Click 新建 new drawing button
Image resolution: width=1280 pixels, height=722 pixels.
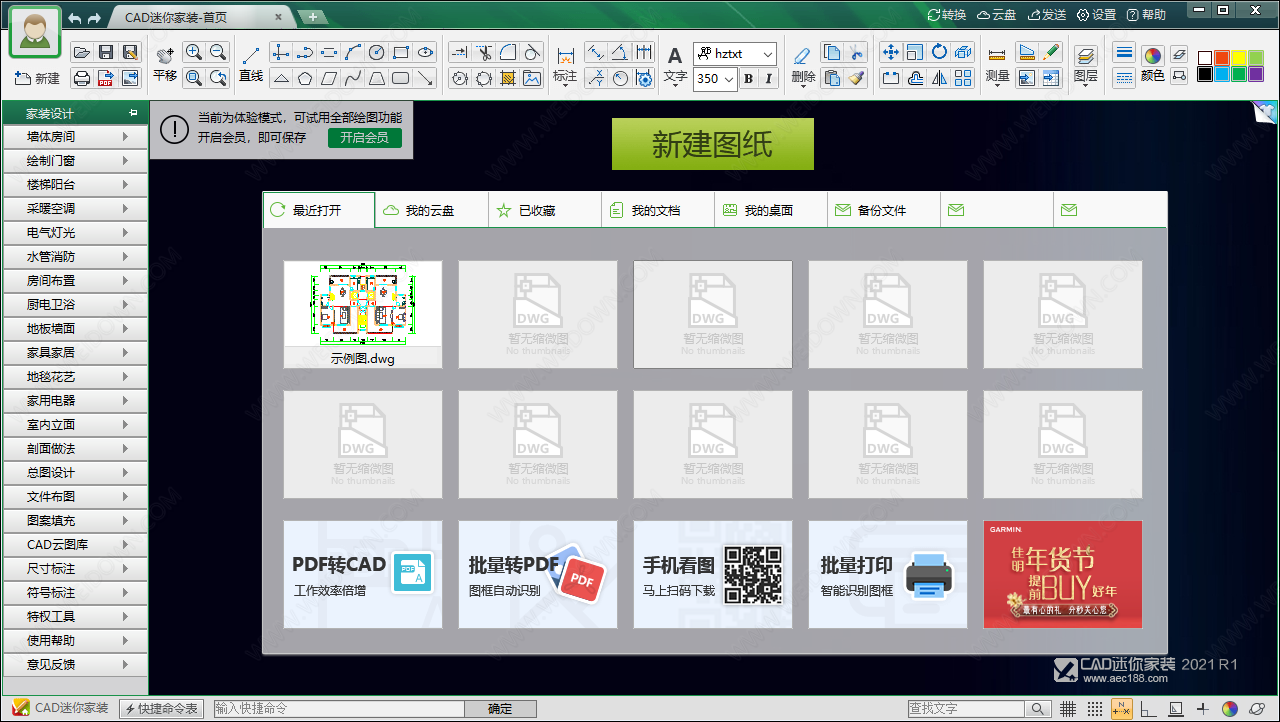[38, 78]
